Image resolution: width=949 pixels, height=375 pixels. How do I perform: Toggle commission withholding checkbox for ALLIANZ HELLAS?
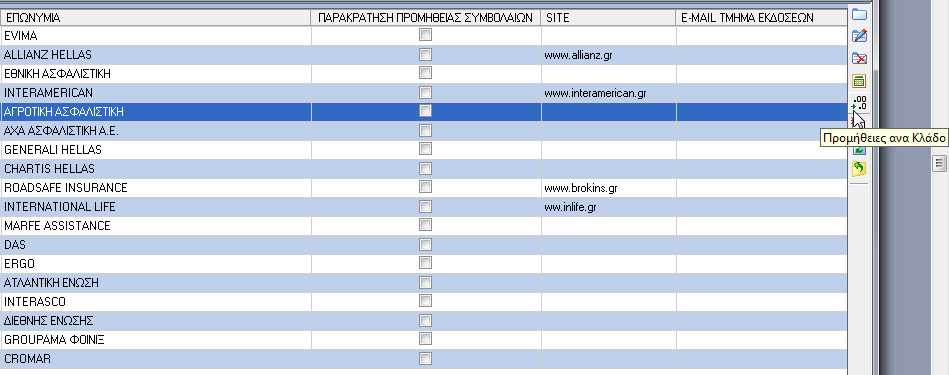coord(425,54)
